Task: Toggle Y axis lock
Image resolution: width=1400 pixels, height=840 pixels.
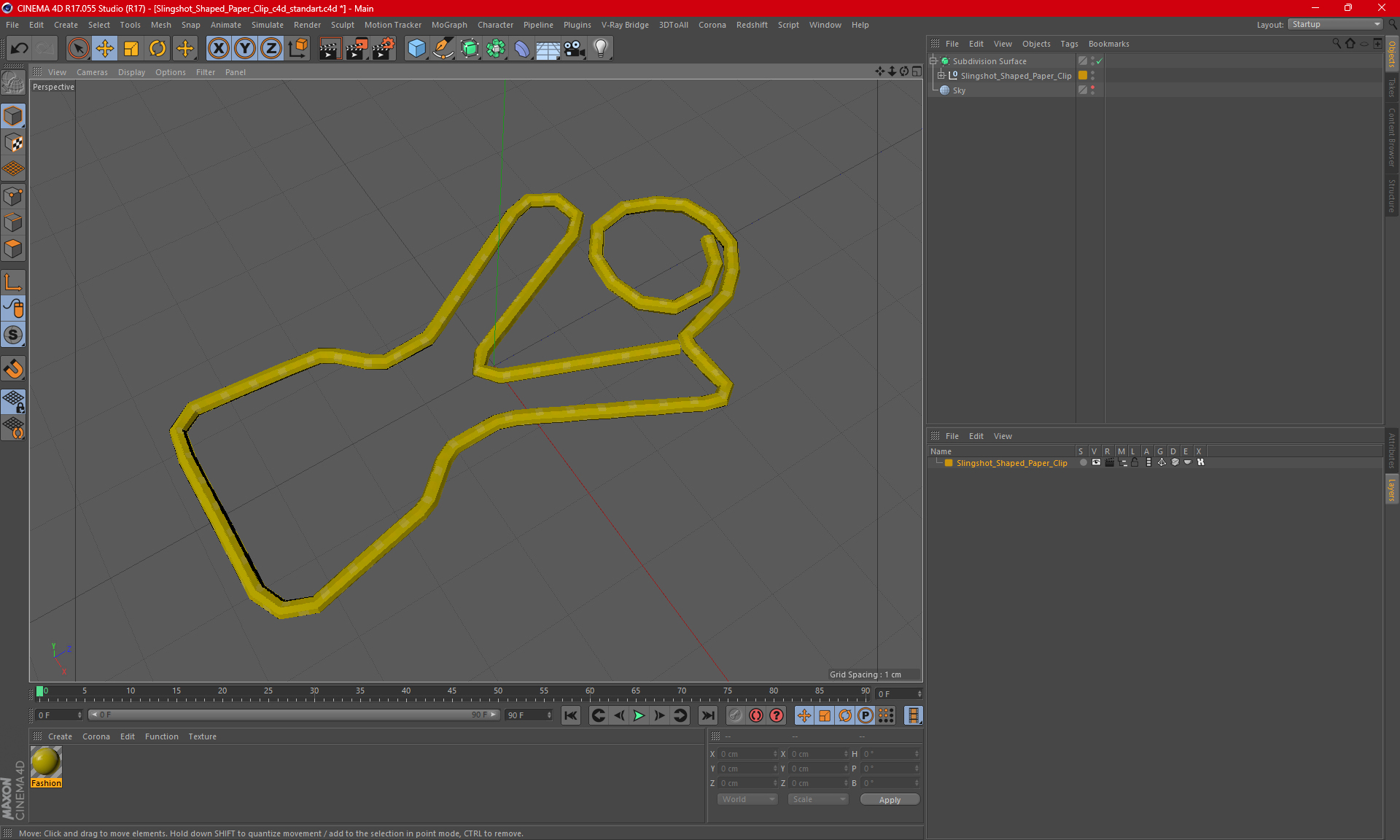Action: click(245, 48)
